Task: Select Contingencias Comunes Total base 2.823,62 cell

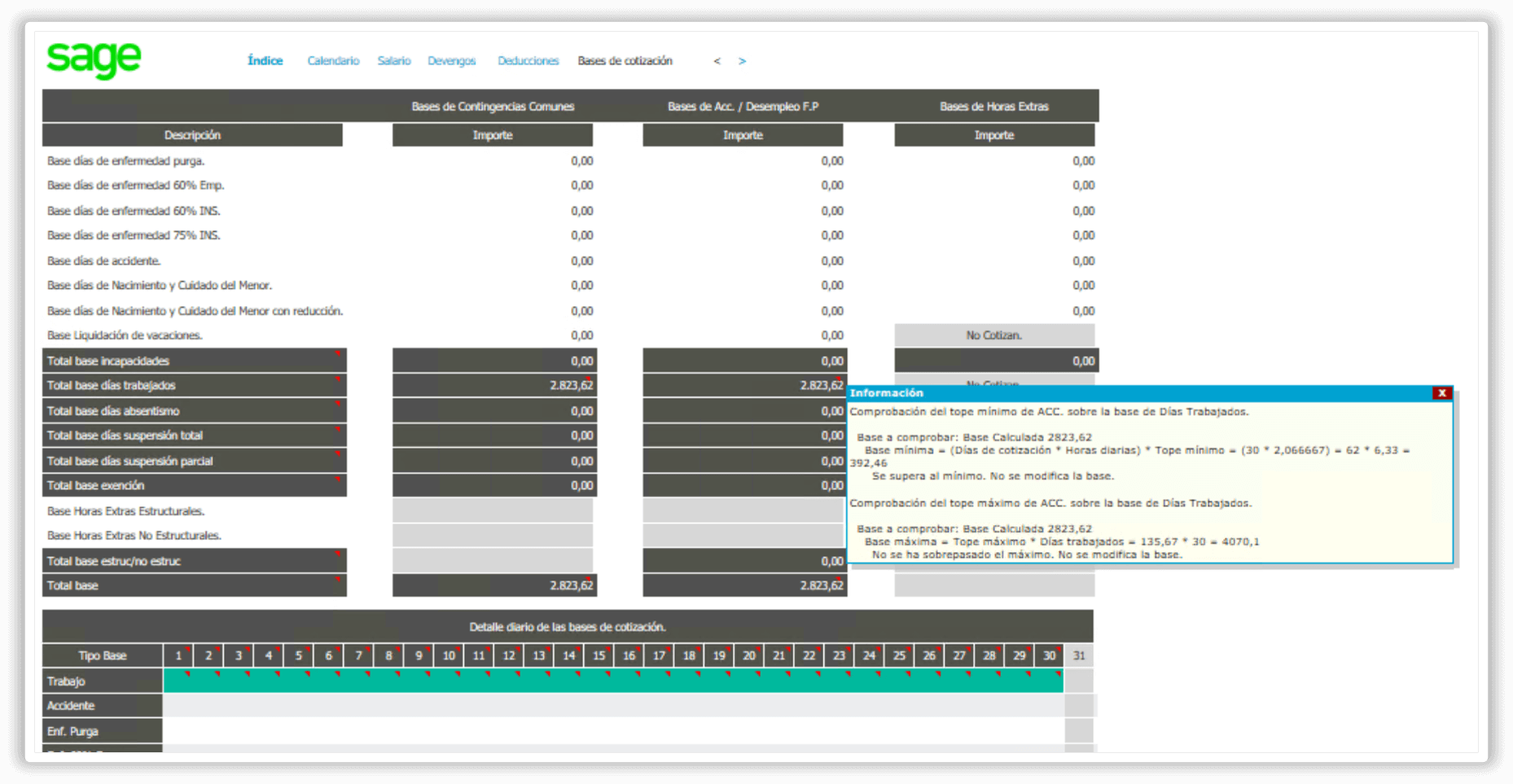Action: (x=494, y=585)
